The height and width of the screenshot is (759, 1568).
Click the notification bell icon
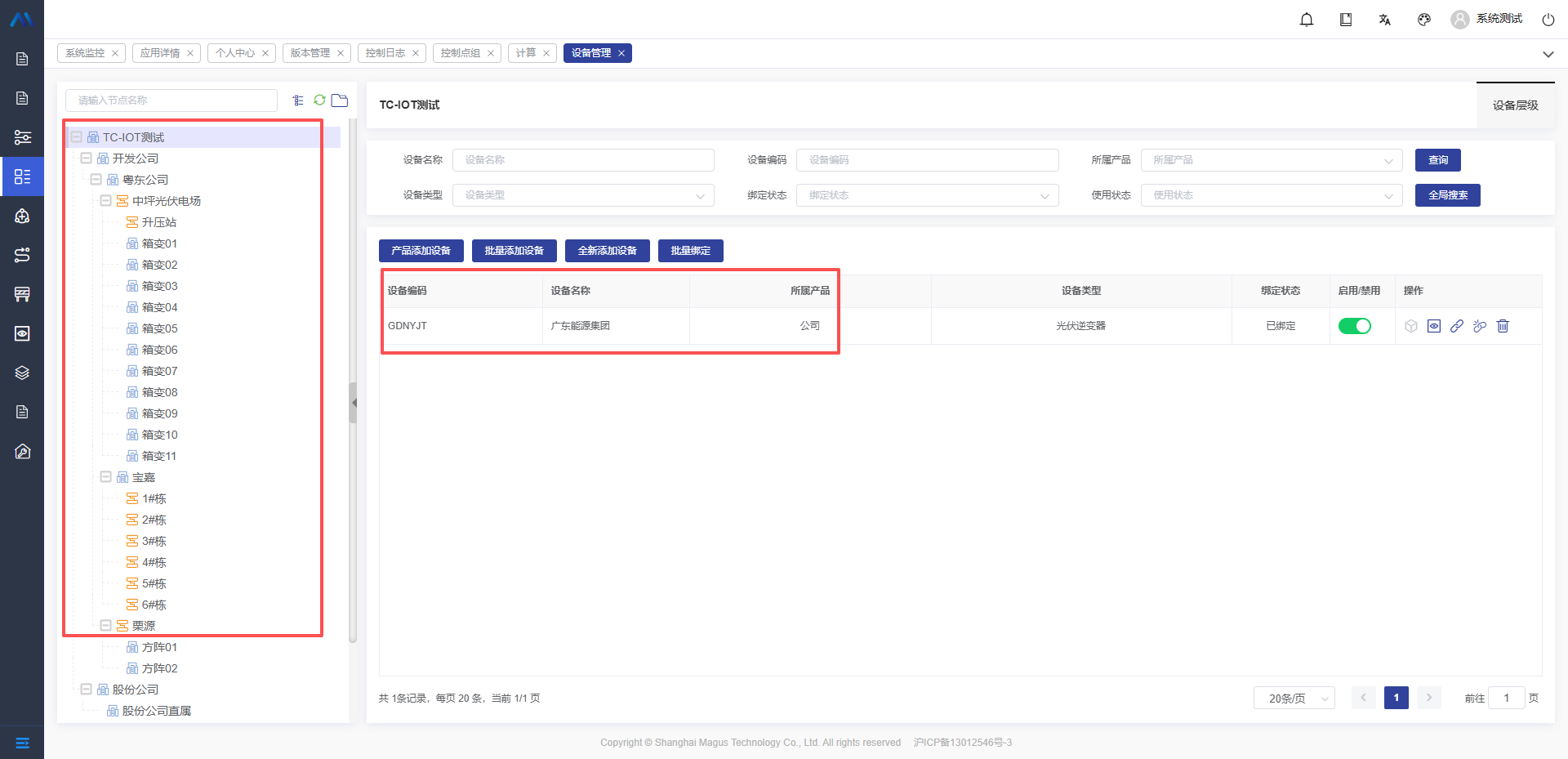(1307, 20)
